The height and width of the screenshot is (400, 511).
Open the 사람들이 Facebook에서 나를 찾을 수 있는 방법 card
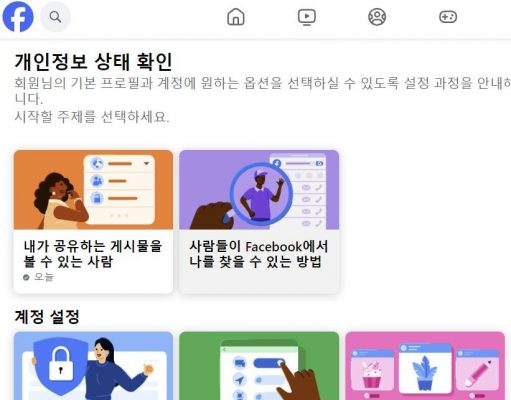pos(259,222)
